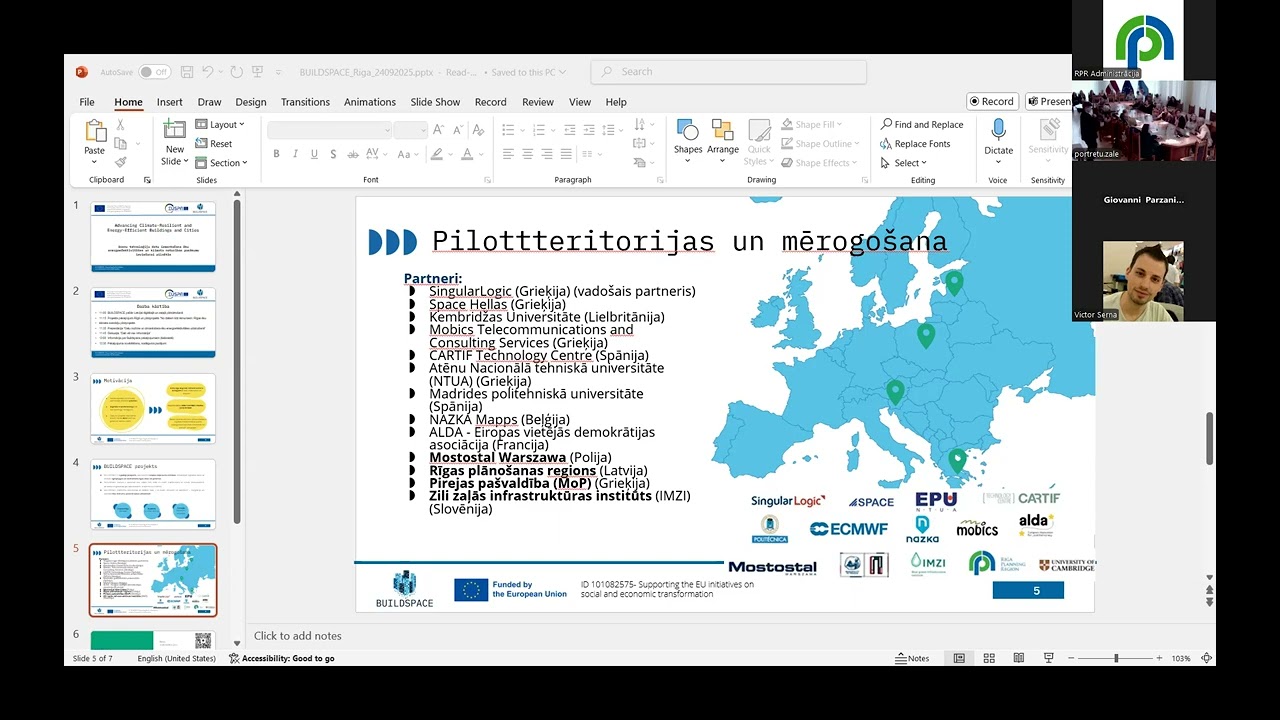Click the Arrange icon
The image size is (1280, 720).
(723, 131)
